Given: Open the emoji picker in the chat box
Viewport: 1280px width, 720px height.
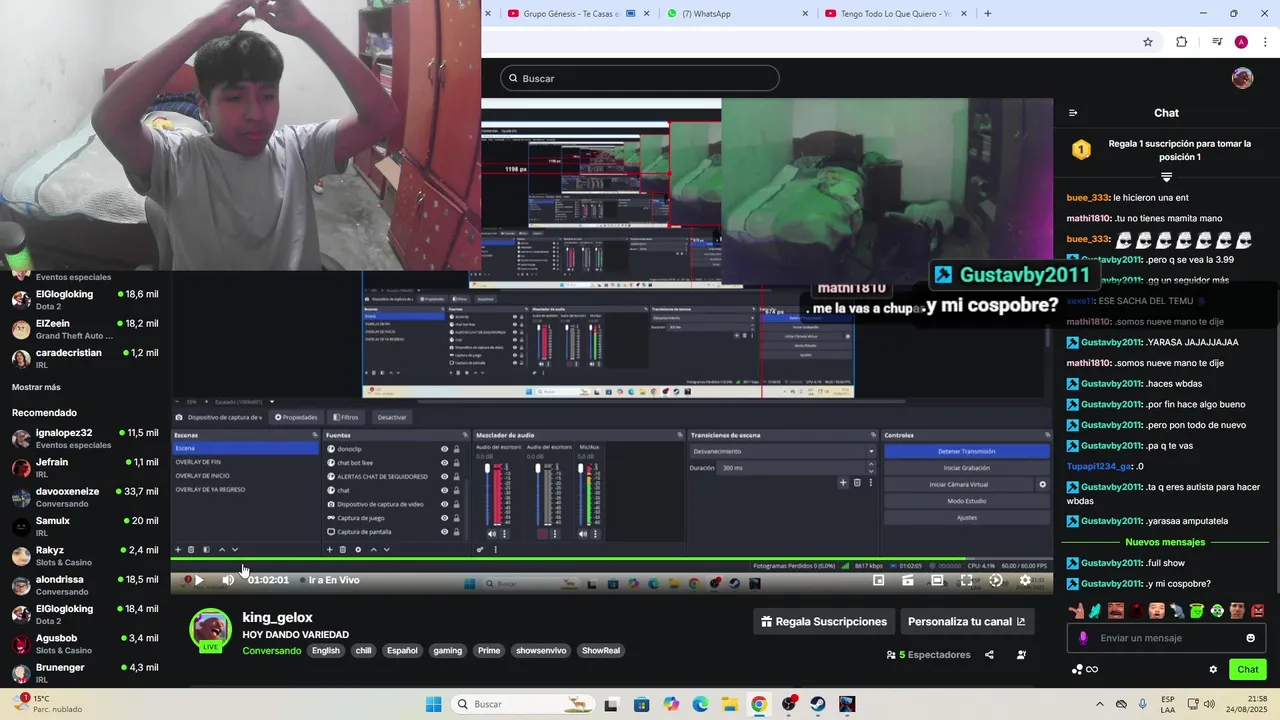Looking at the screenshot, I should tap(1250, 638).
